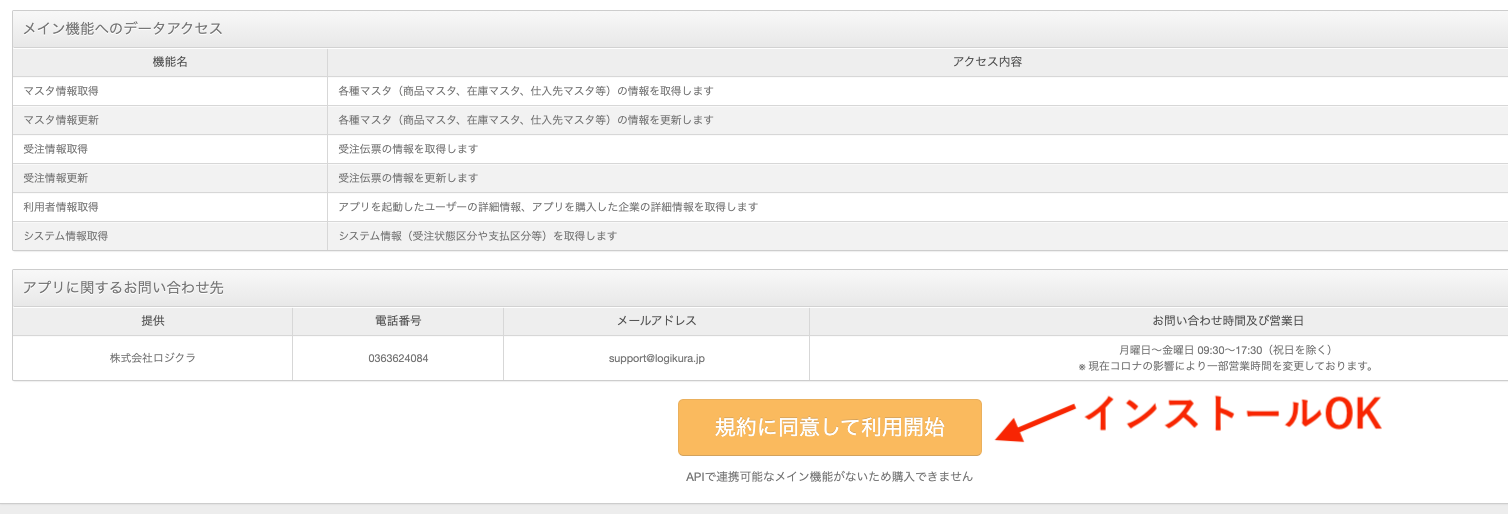Click the 提供 column header
The height and width of the screenshot is (514, 1508).
point(152,321)
